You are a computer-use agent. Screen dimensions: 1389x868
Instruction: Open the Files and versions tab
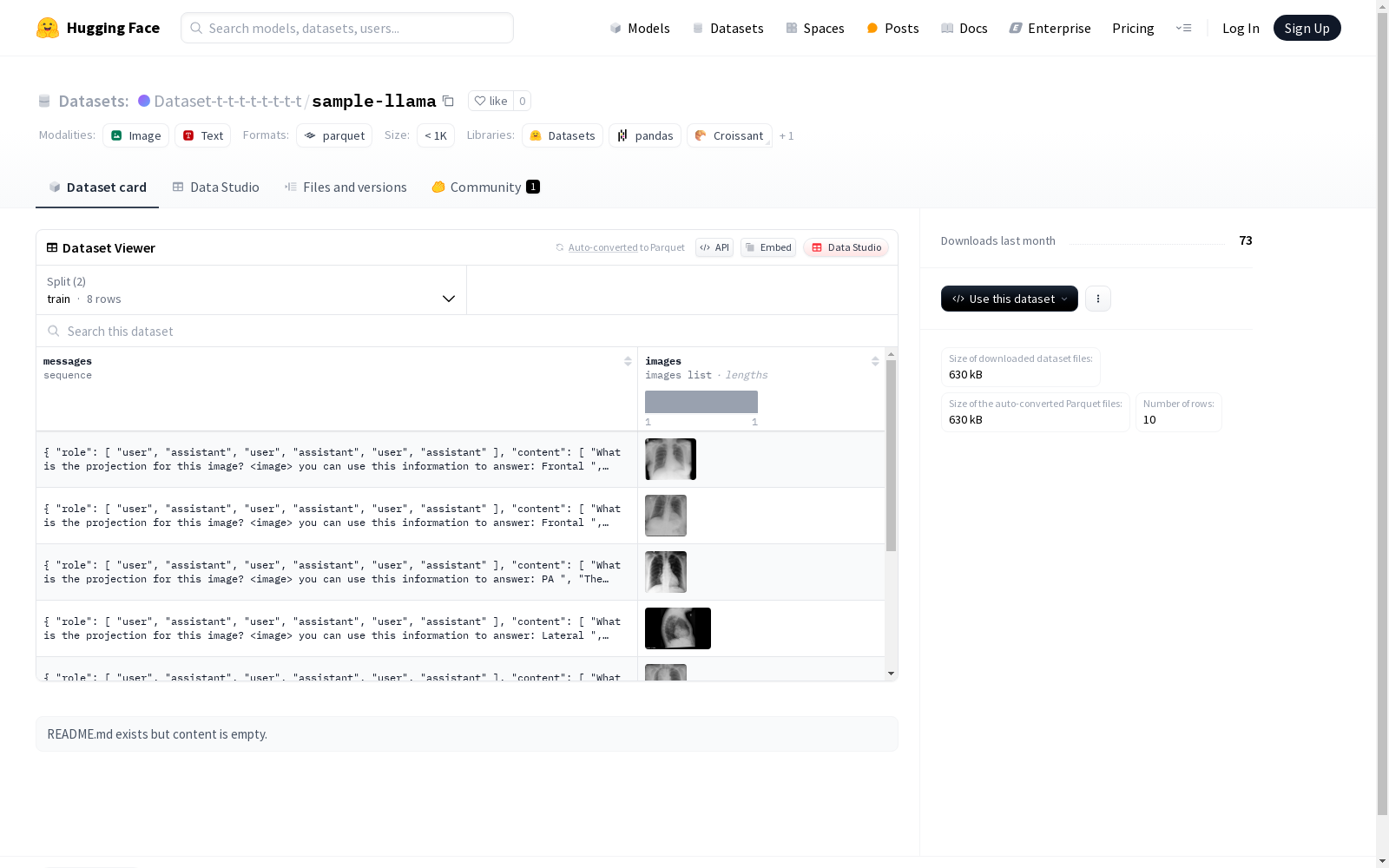click(346, 187)
